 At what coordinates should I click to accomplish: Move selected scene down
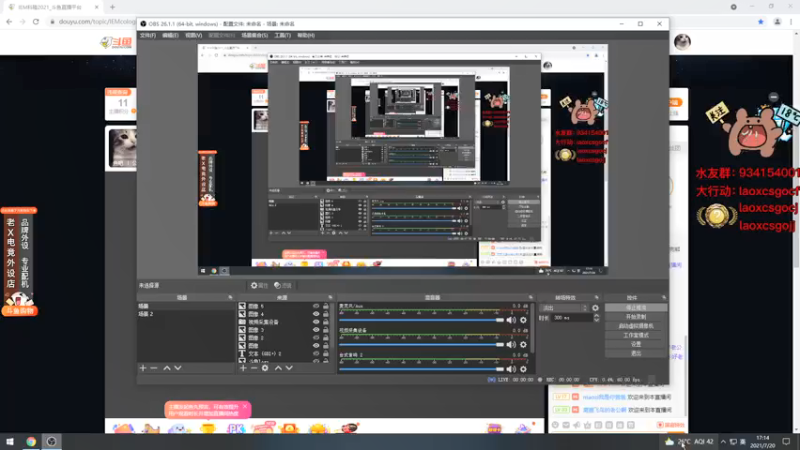[x=178, y=368]
